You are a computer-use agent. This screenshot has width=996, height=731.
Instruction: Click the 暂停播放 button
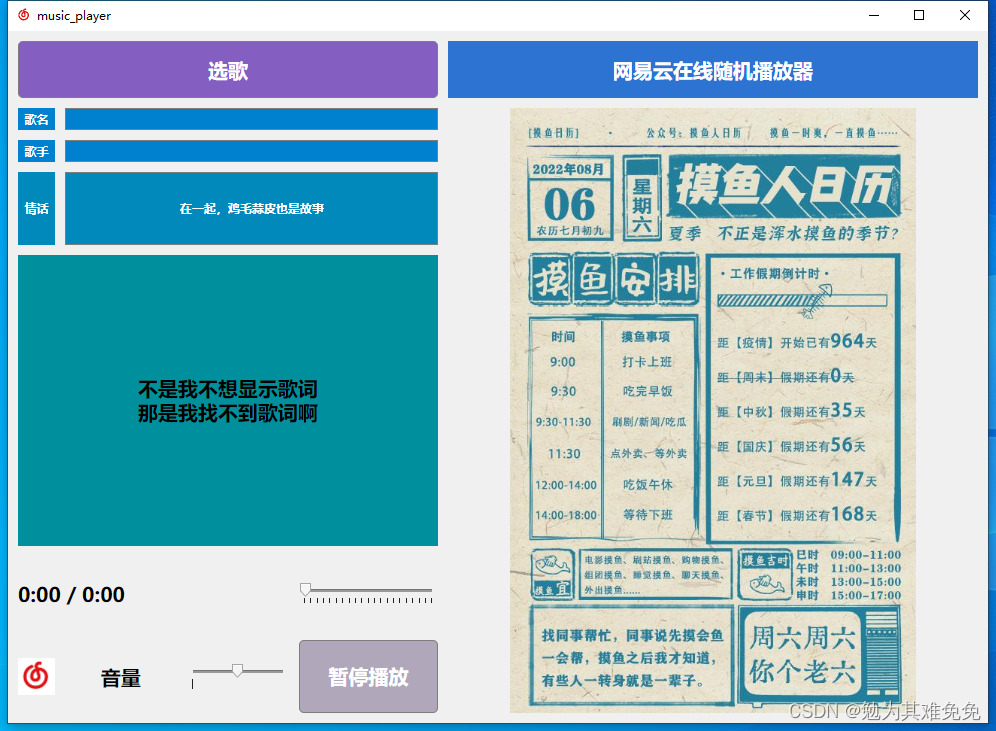tap(368, 676)
